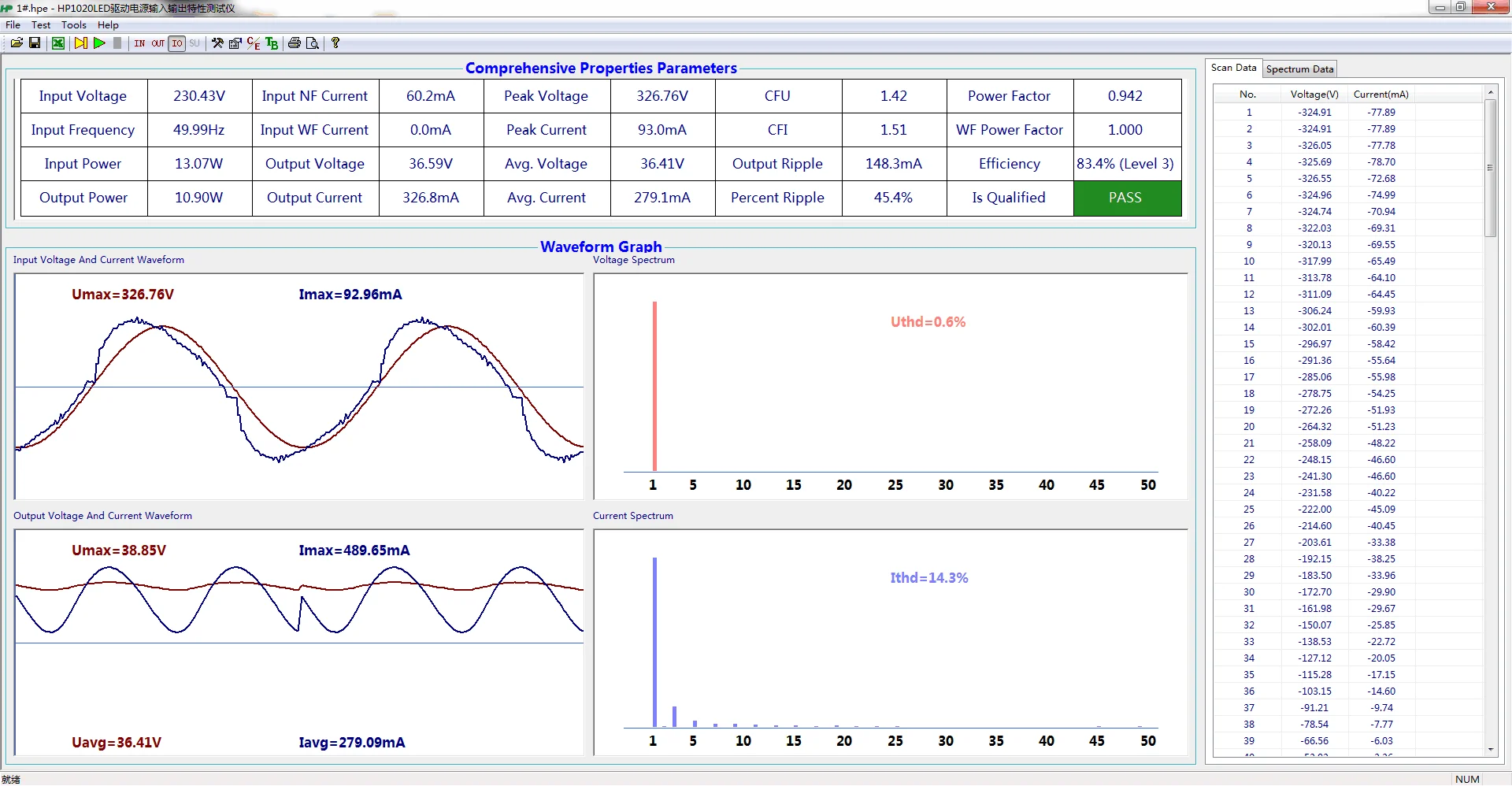
Task: Click the Voltage(V) column header
Action: tap(1314, 95)
